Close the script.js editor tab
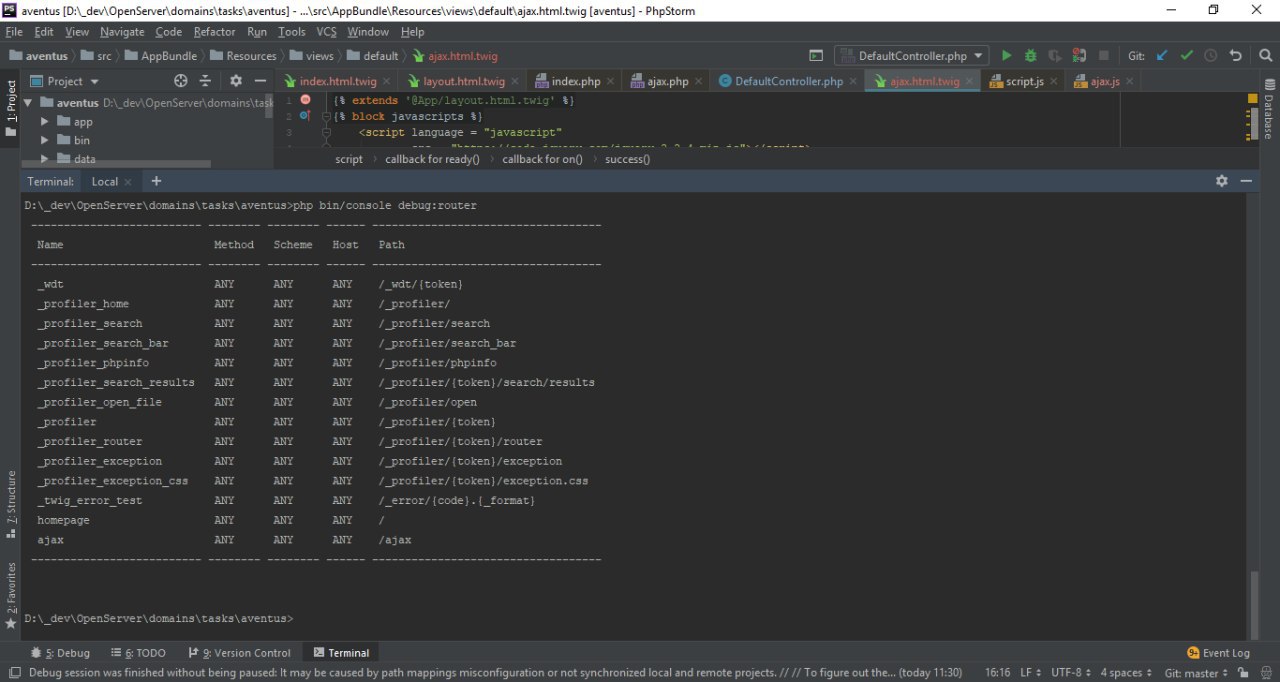 1054,81
